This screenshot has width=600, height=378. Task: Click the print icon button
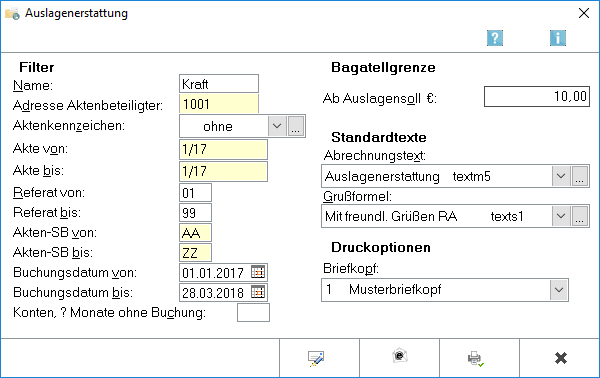(476, 359)
